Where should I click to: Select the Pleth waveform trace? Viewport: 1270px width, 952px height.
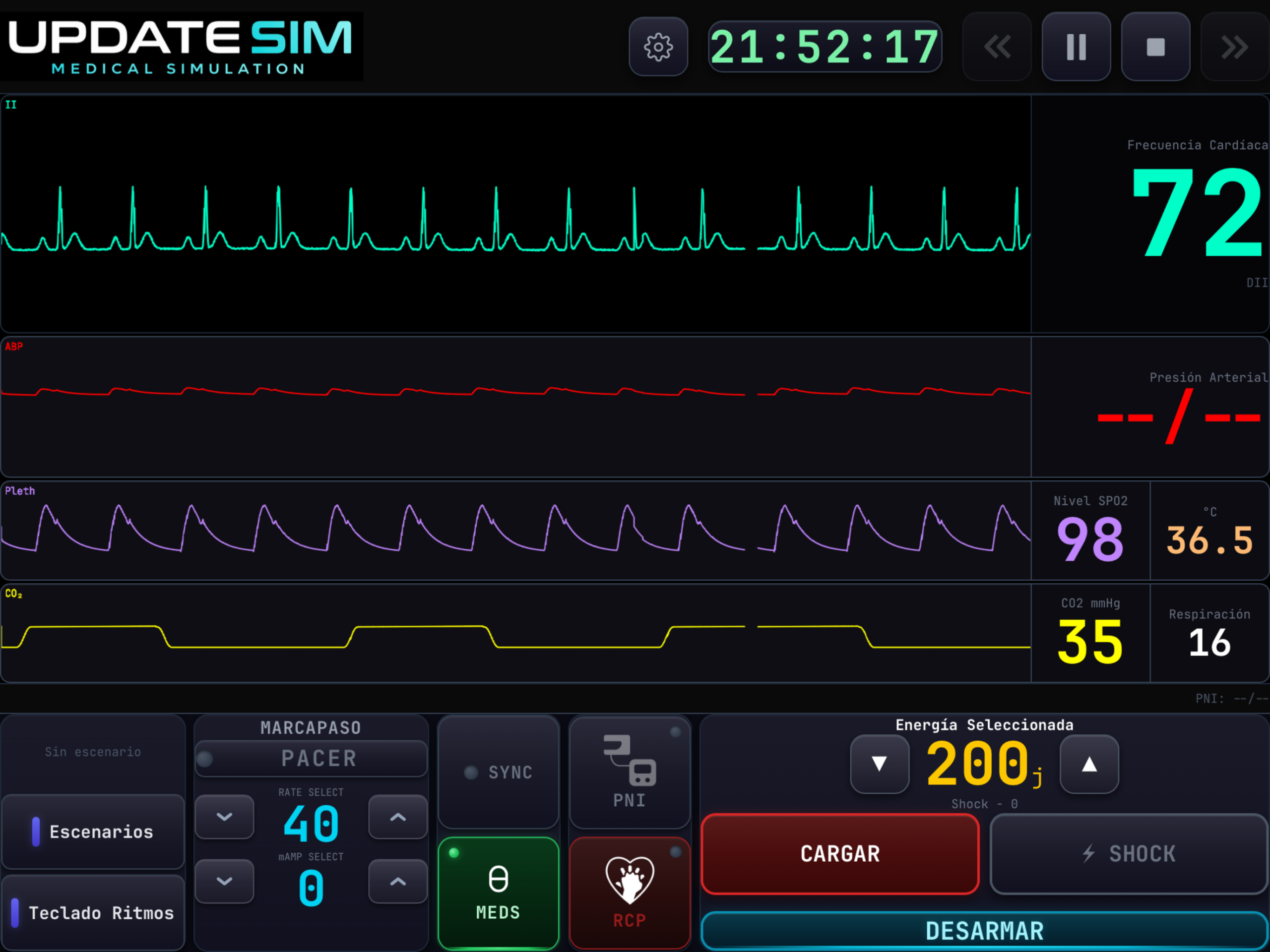point(515,530)
